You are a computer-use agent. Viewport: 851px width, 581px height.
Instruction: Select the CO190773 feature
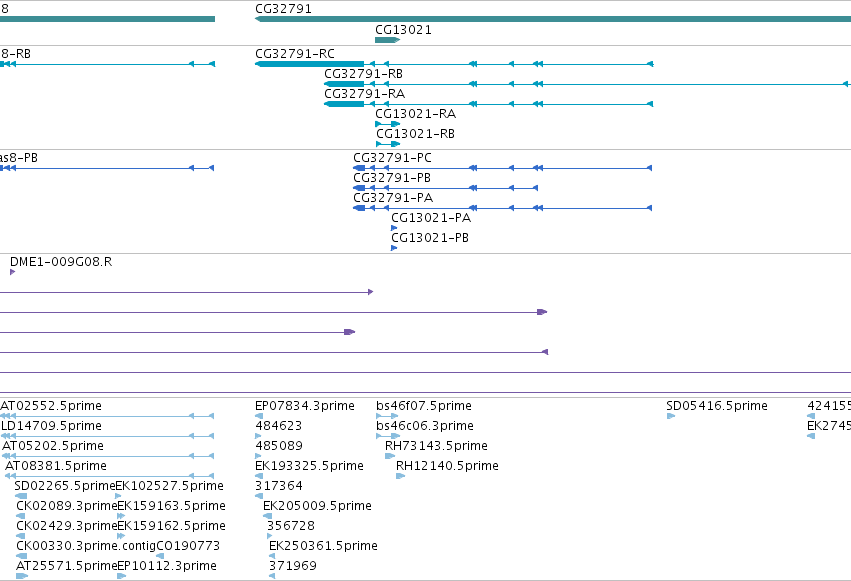tap(160, 556)
